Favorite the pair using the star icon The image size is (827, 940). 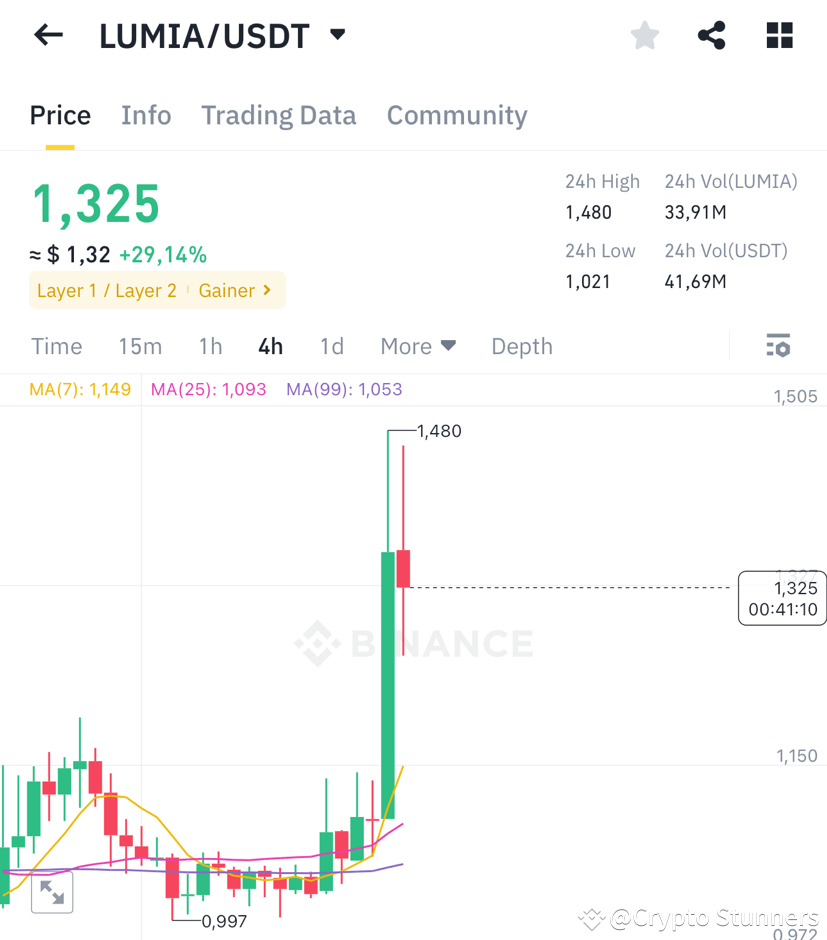[x=644, y=35]
